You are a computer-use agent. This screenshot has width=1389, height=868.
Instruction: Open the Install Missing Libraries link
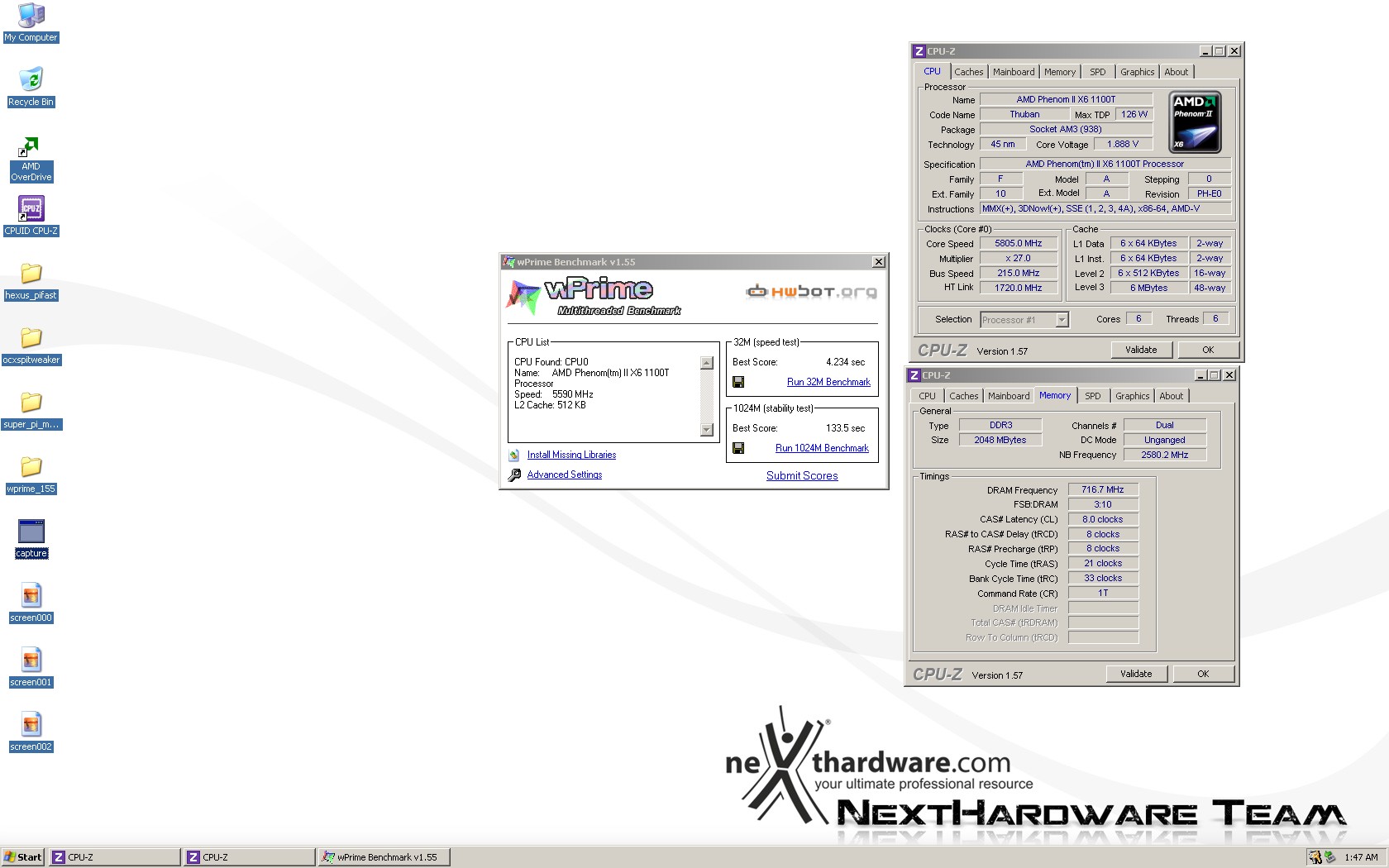click(571, 455)
